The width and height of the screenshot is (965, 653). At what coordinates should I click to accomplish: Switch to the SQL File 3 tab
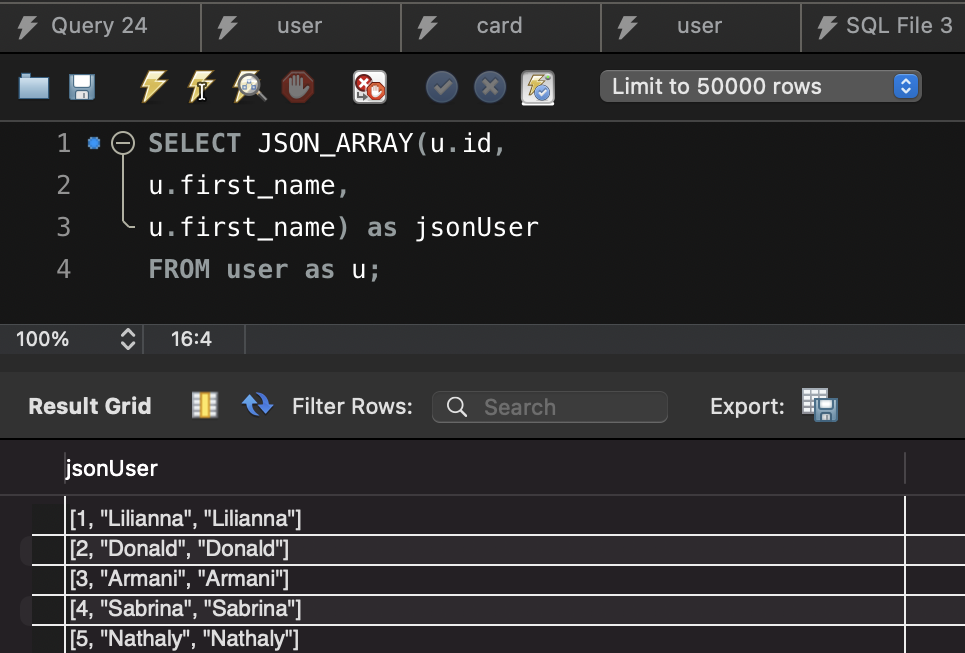point(884,26)
